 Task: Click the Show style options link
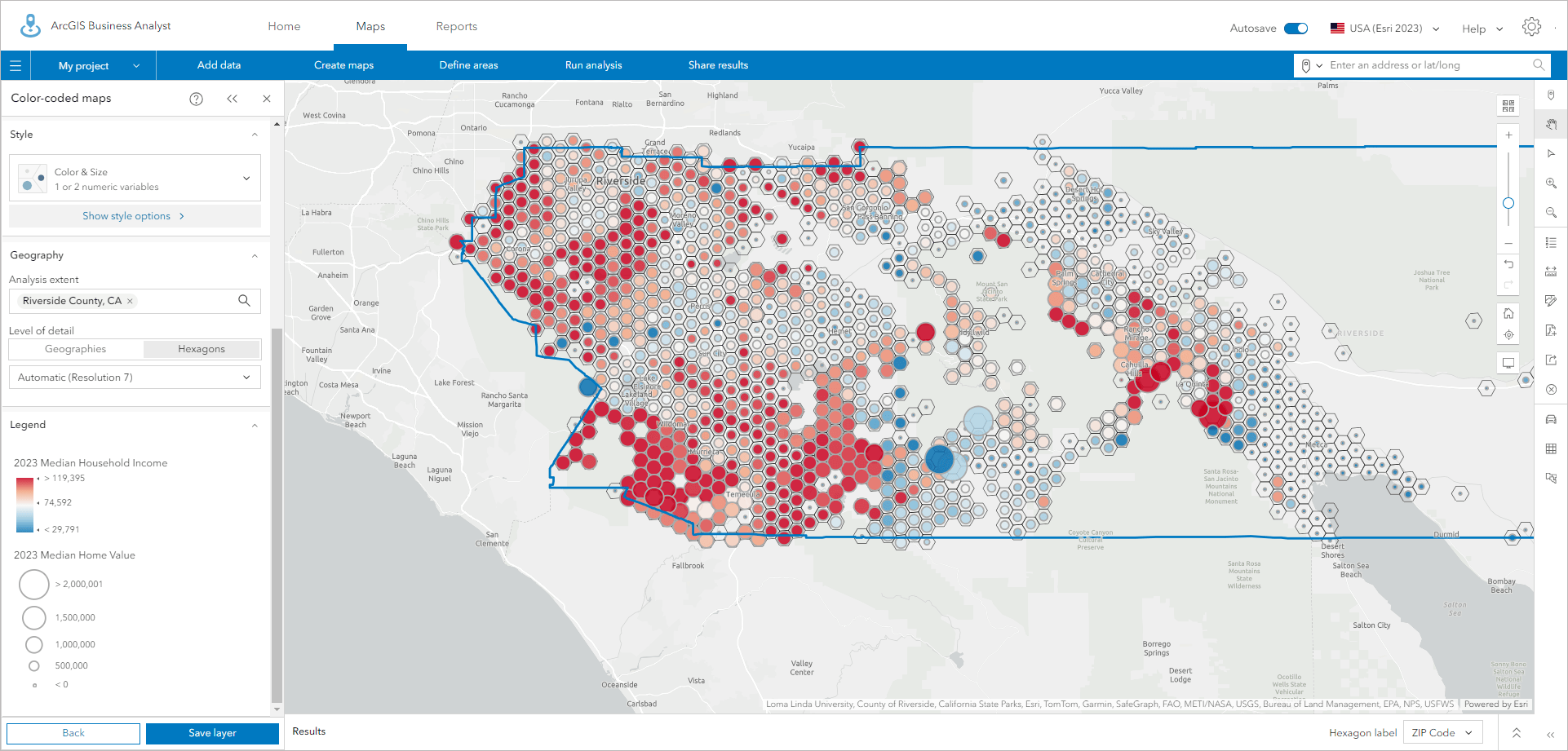(133, 215)
